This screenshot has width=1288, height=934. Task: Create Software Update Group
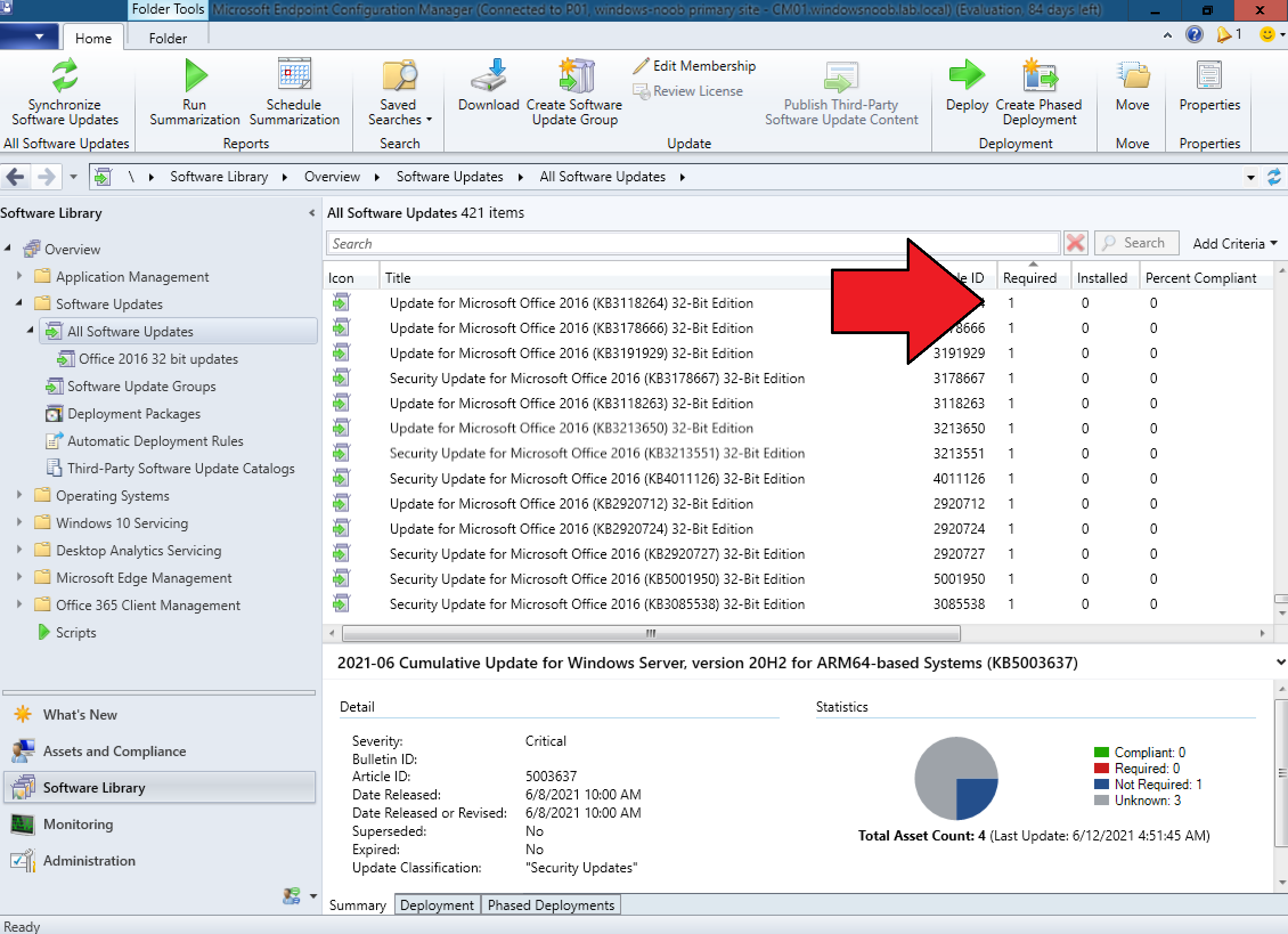574,92
